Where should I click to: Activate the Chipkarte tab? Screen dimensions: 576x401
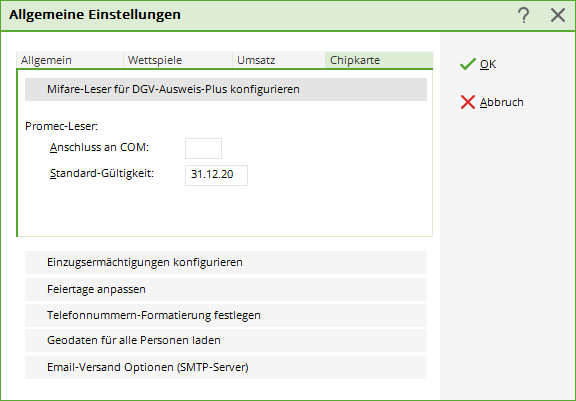point(379,60)
